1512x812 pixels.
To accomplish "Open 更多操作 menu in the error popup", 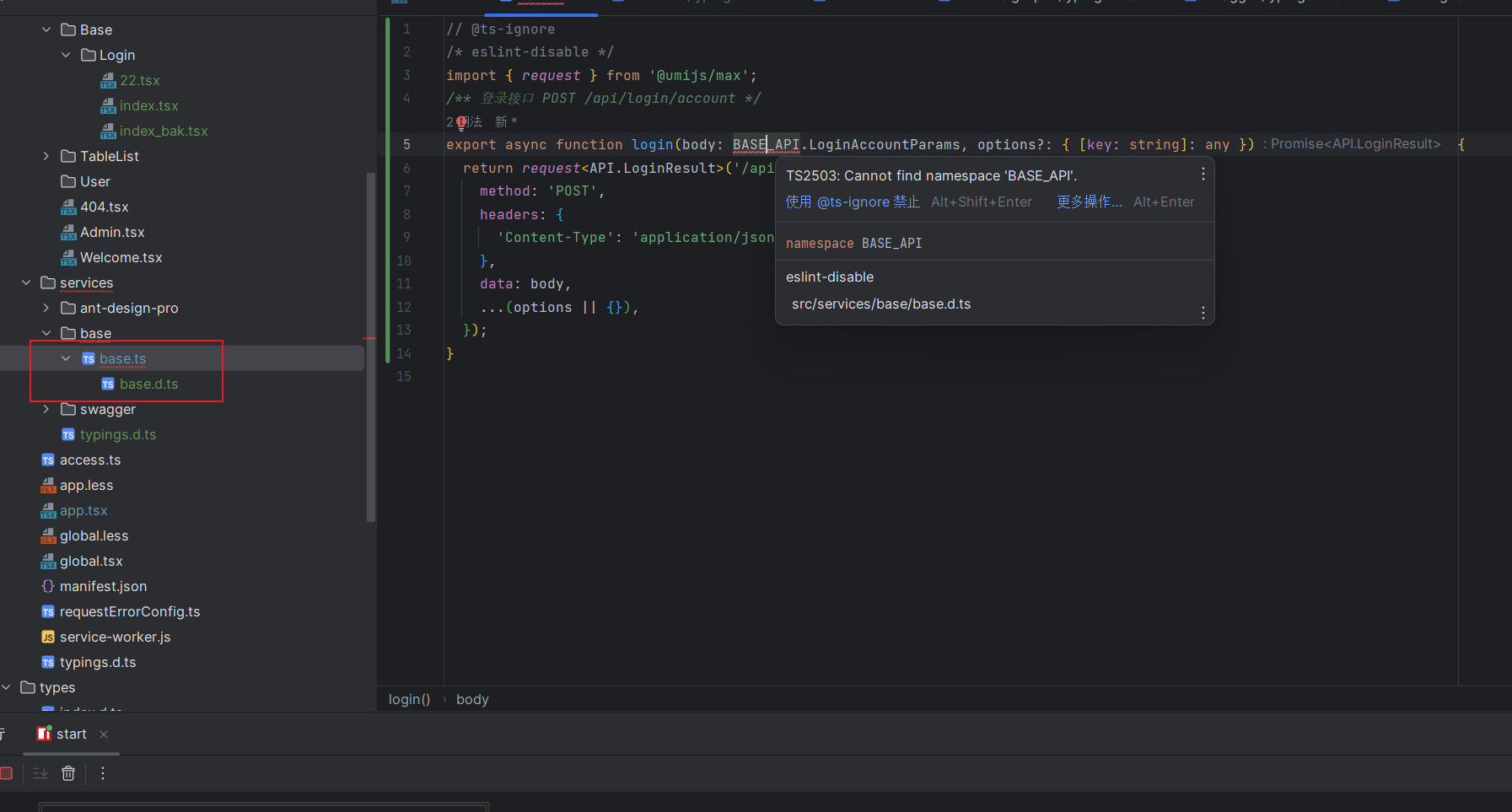I will click(x=1090, y=202).
